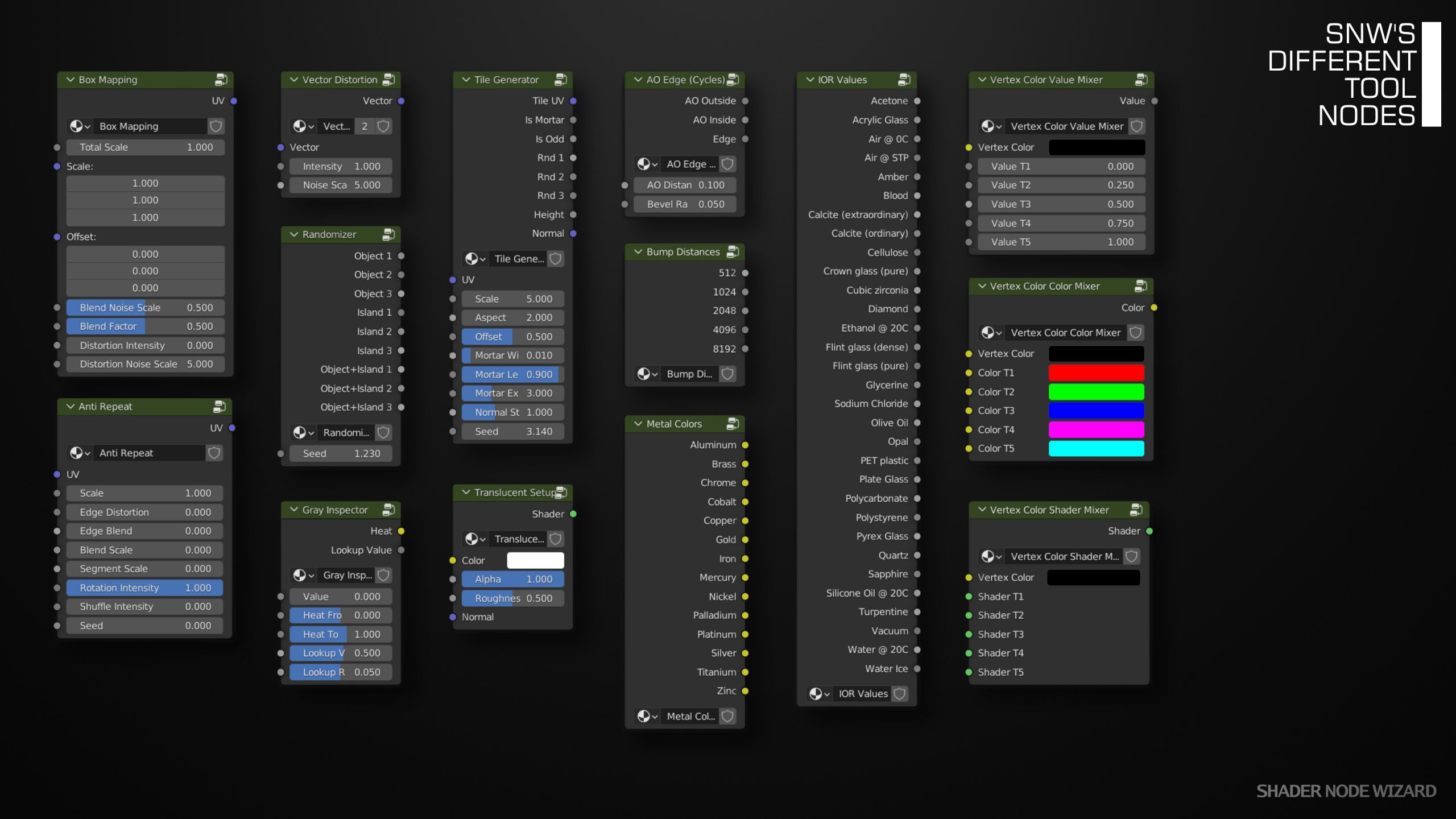Collapse the Tile Generator node

click(x=466, y=80)
